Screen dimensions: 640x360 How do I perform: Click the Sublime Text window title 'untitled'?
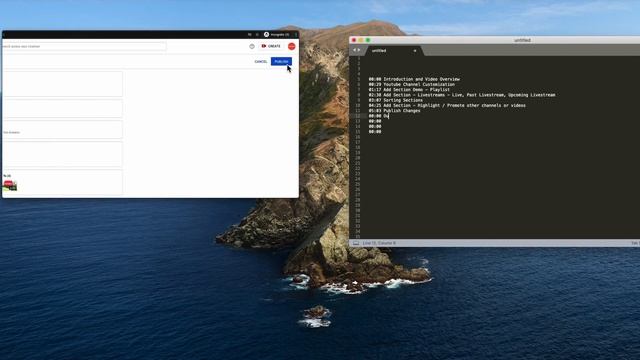(x=522, y=40)
